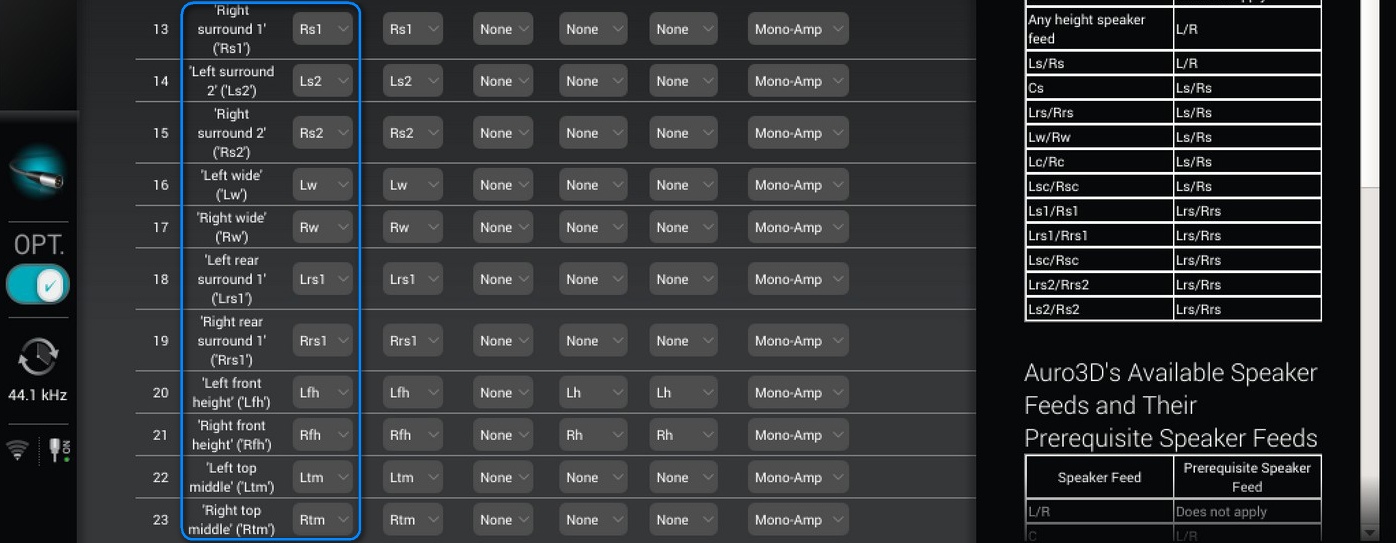Click the 'Prerequisite Speaker Feed' table header

coord(1247,477)
